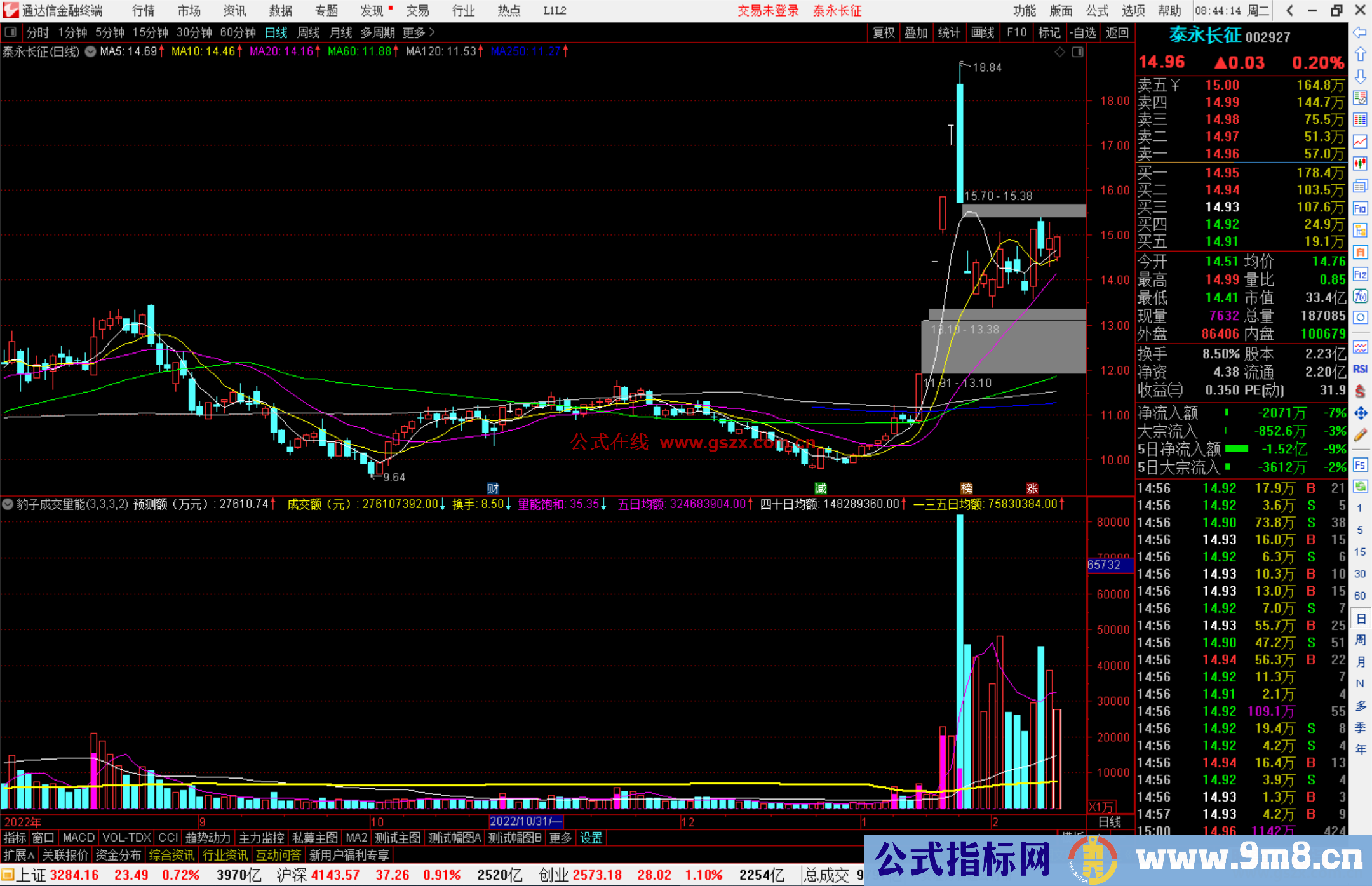Click the 2022/10/31 date marker on timeline
The image size is (1372, 886).
526,822
